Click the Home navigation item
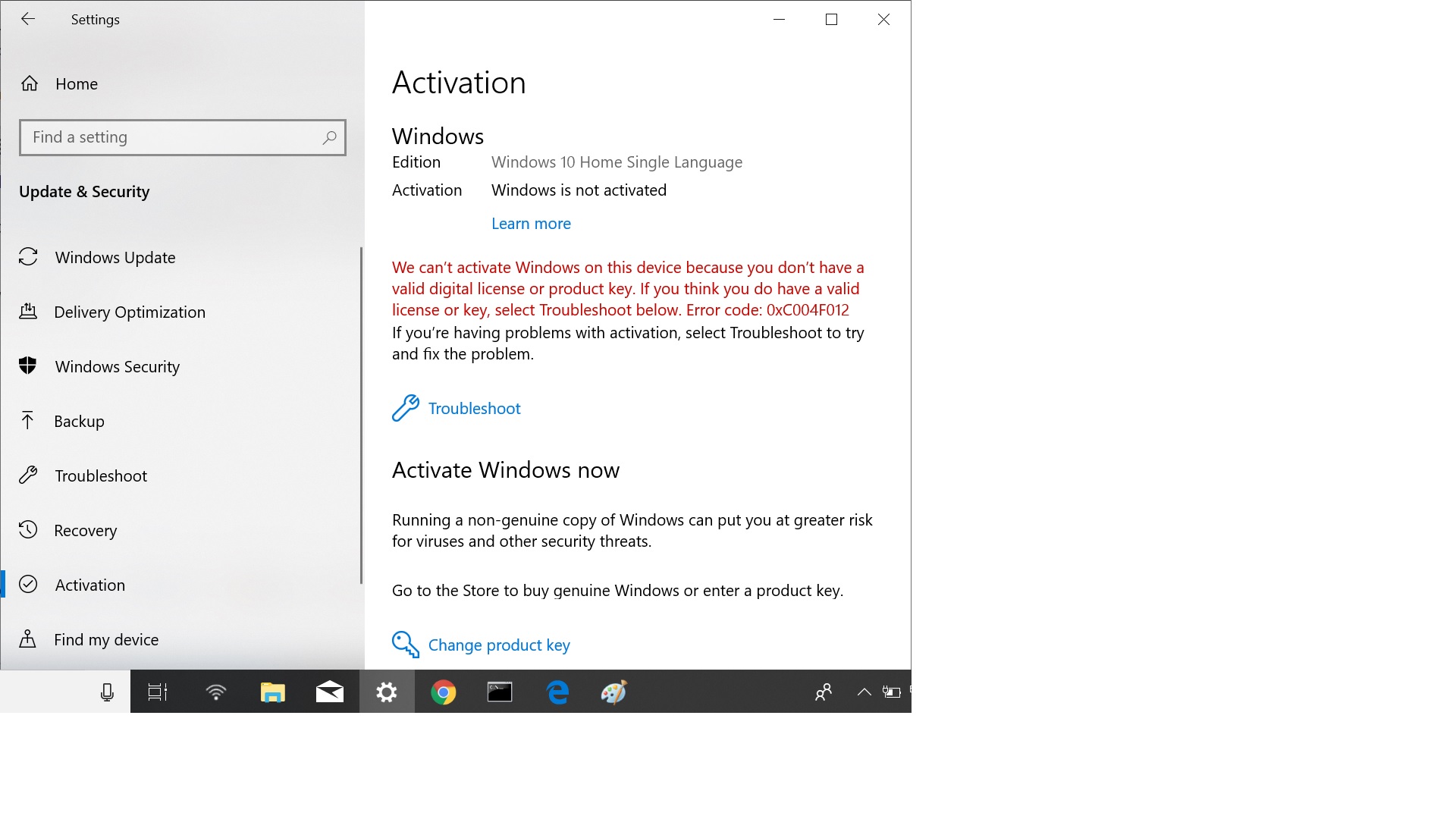 tap(77, 83)
